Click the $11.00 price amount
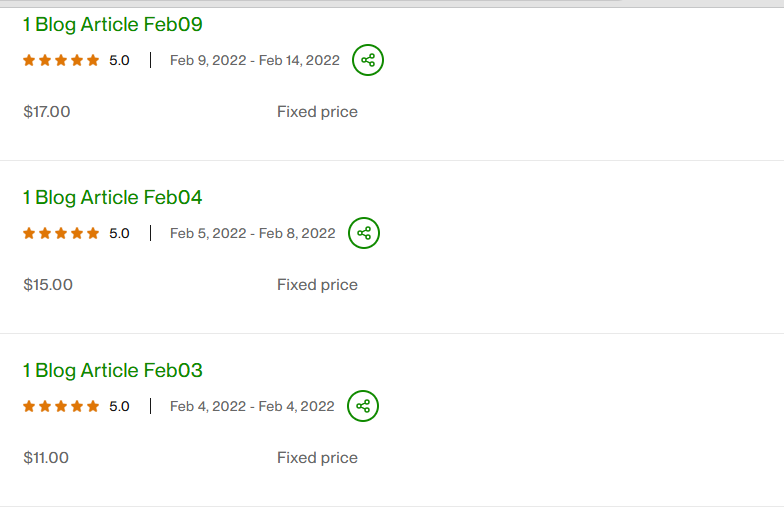 [x=46, y=458]
